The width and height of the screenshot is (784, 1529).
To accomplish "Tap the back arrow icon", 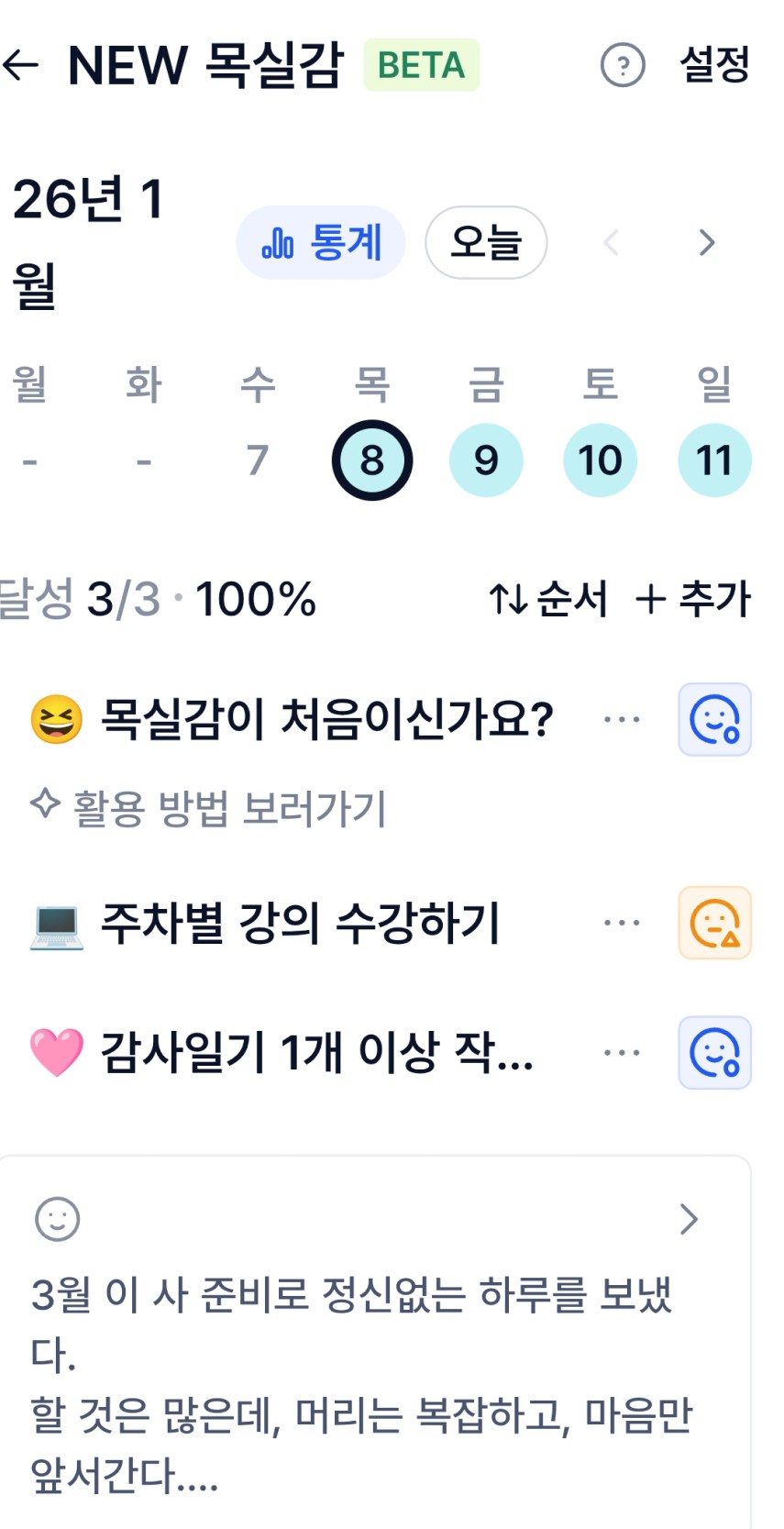I will 21,65.
